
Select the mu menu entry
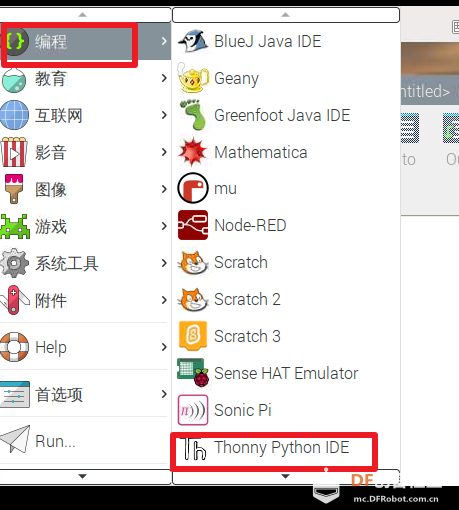coord(286,188)
